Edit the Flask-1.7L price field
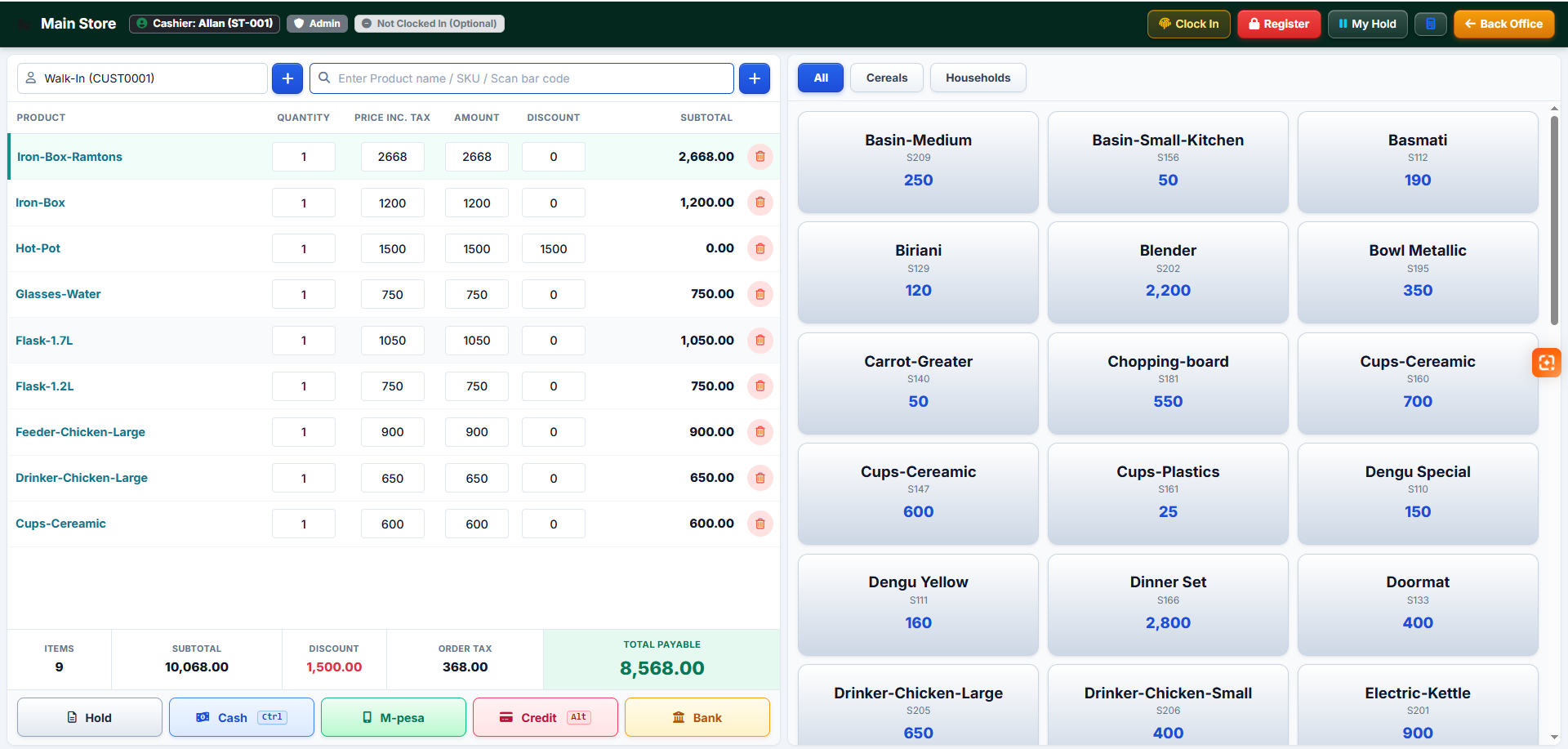Image resolution: width=1568 pixels, height=749 pixels. (x=393, y=341)
